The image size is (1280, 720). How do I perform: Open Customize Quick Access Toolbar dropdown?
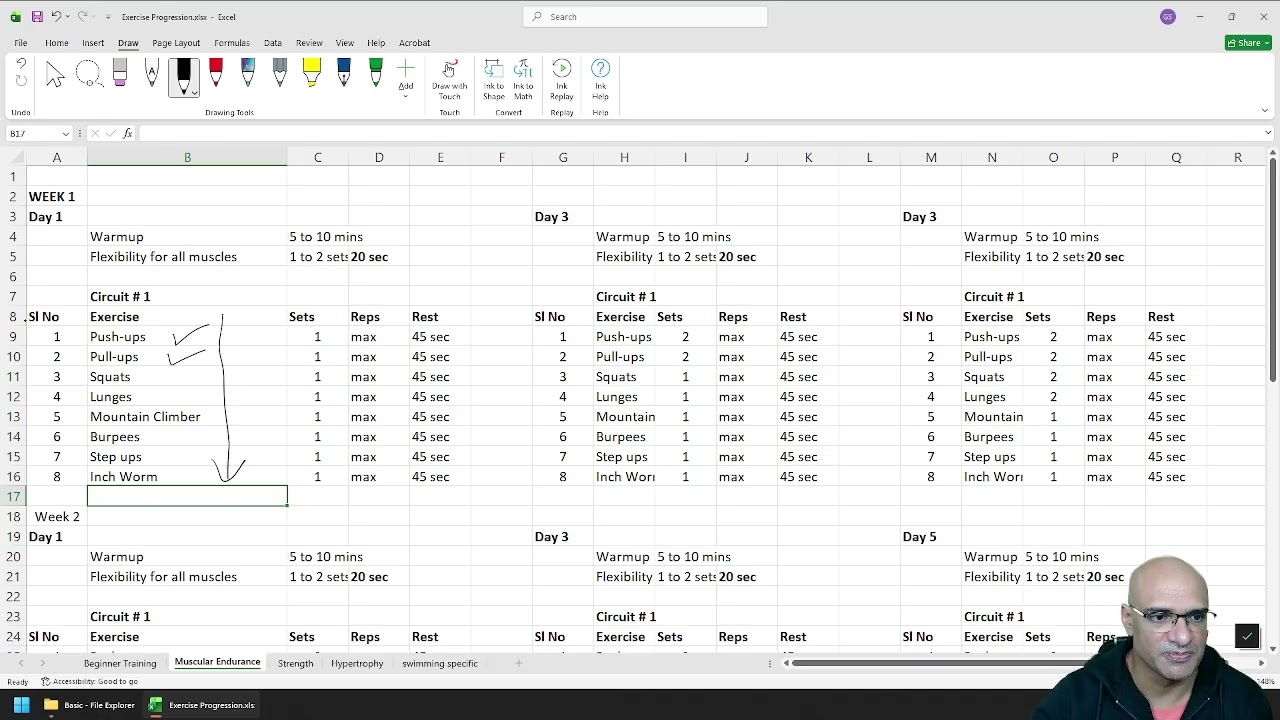pyautogui.click(x=108, y=17)
